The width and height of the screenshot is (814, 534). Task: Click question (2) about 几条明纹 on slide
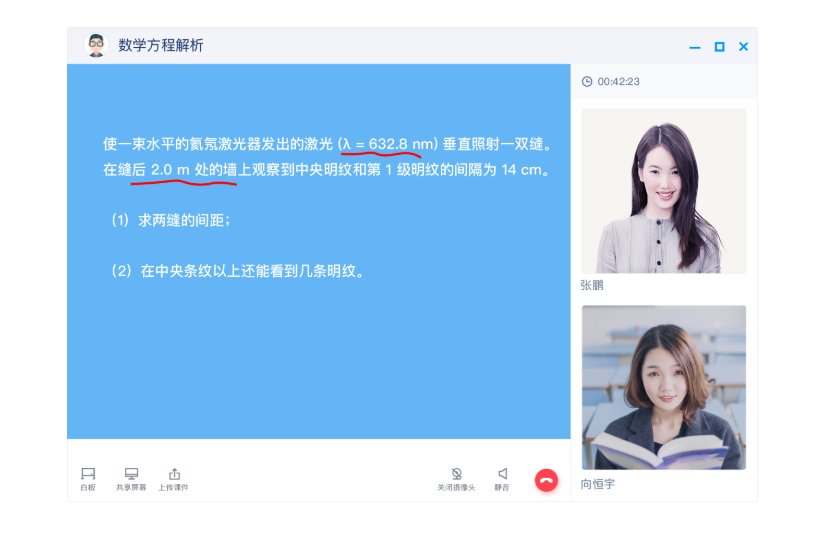coord(238,270)
